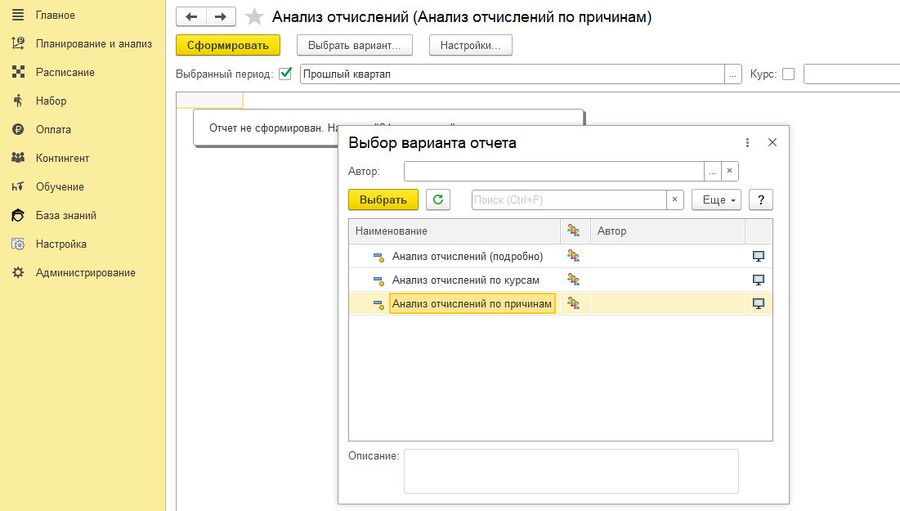Toggle the Выбранный период checkbox

click(x=285, y=73)
